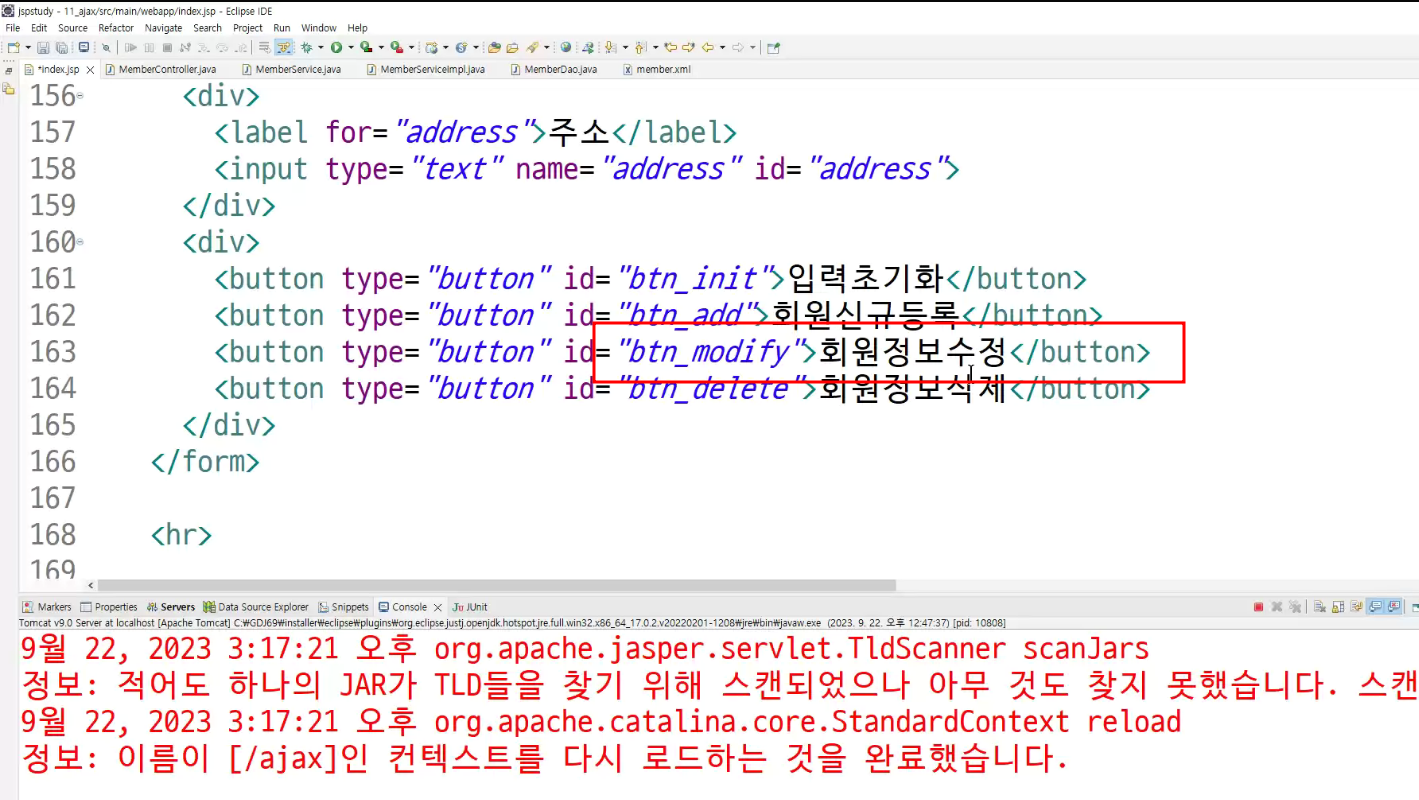Viewport: 1419px width, 800px height.
Task: Open the Run menu
Action: (282, 28)
